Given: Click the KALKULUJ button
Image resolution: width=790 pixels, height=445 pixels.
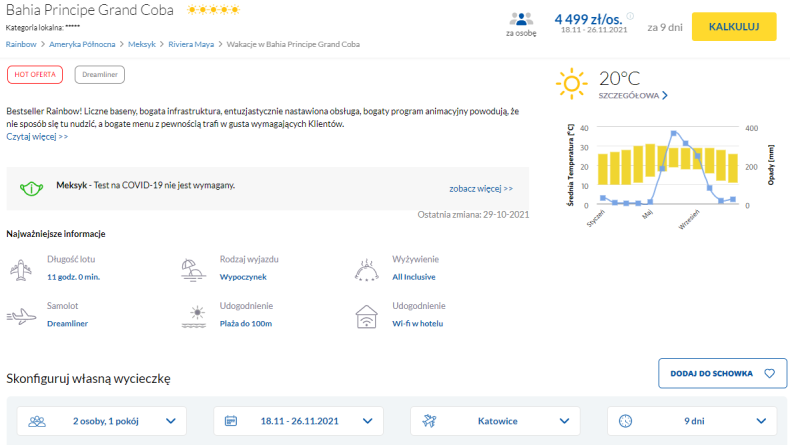Looking at the screenshot, I should click(734, 27).
